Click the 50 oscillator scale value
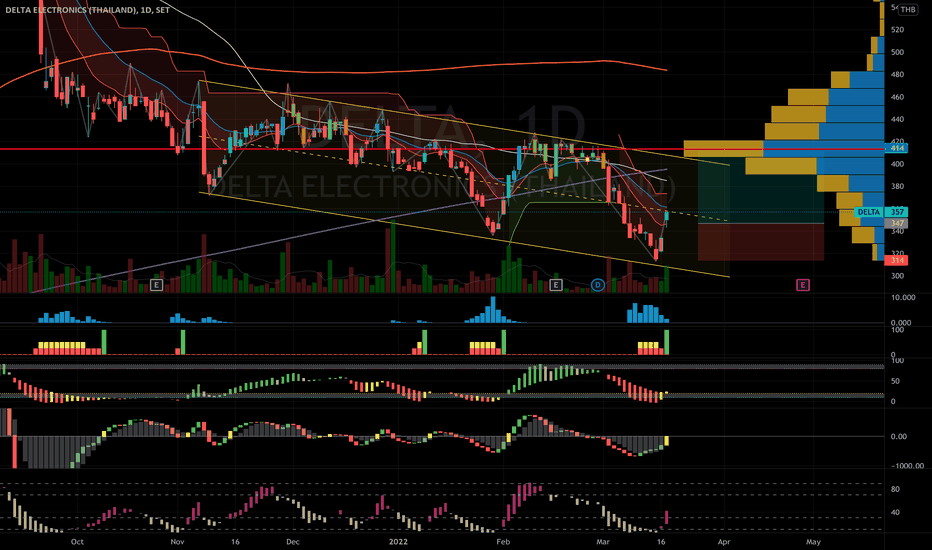Viewport: 932px width, 550px height. [895, 381]
